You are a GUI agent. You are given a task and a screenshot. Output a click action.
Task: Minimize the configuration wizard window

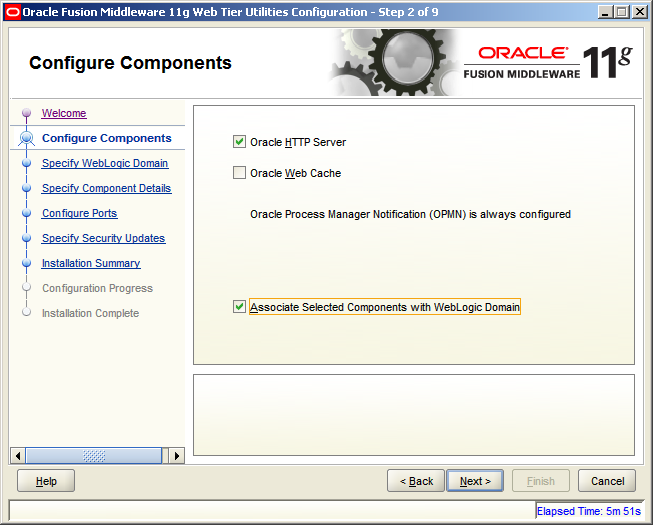click(x=605, y=12)
